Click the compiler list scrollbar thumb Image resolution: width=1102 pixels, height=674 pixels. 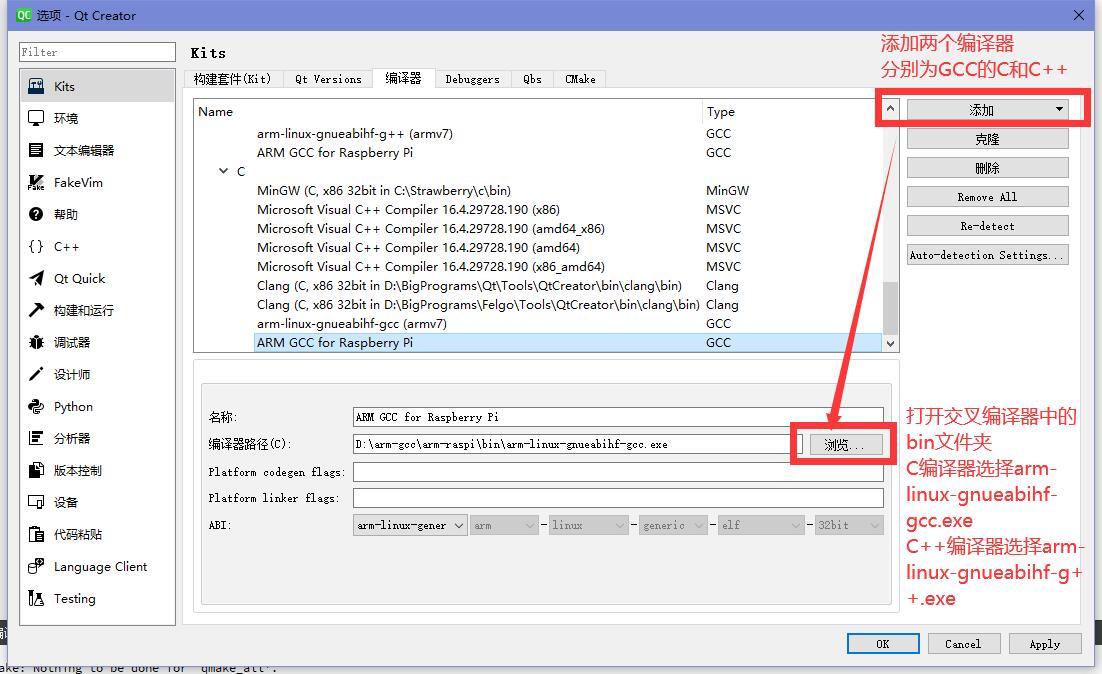coord(890,308)
